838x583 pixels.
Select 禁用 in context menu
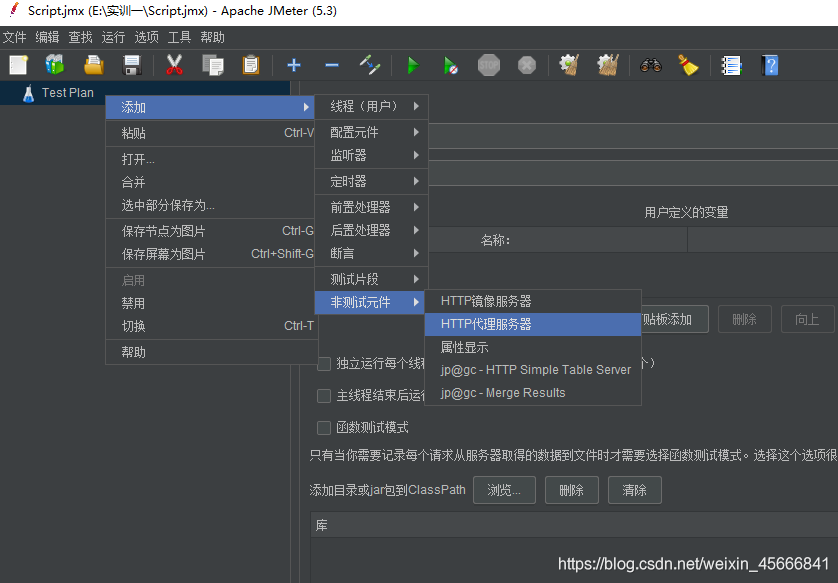click(x=210, y=304)
